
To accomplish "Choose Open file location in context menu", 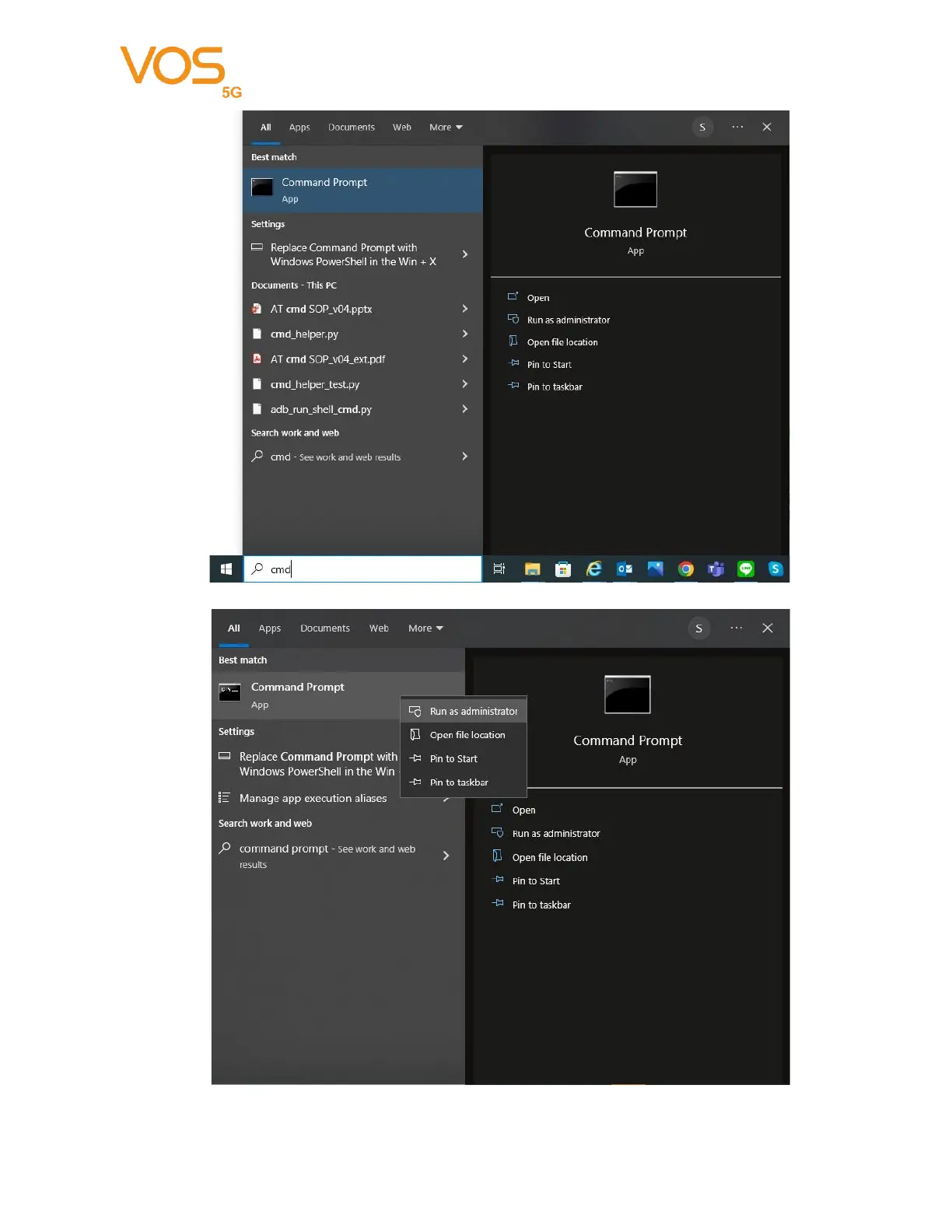I will (464, 735).
